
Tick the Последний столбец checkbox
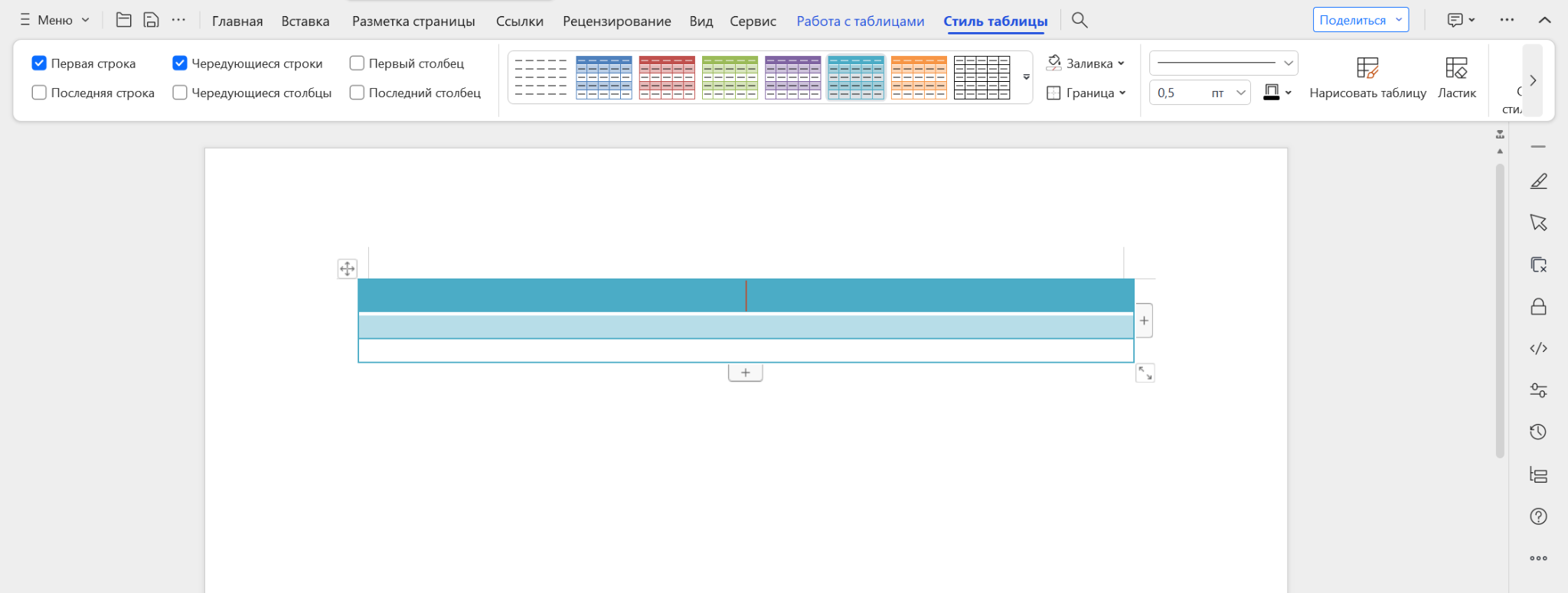click(357, 93)
